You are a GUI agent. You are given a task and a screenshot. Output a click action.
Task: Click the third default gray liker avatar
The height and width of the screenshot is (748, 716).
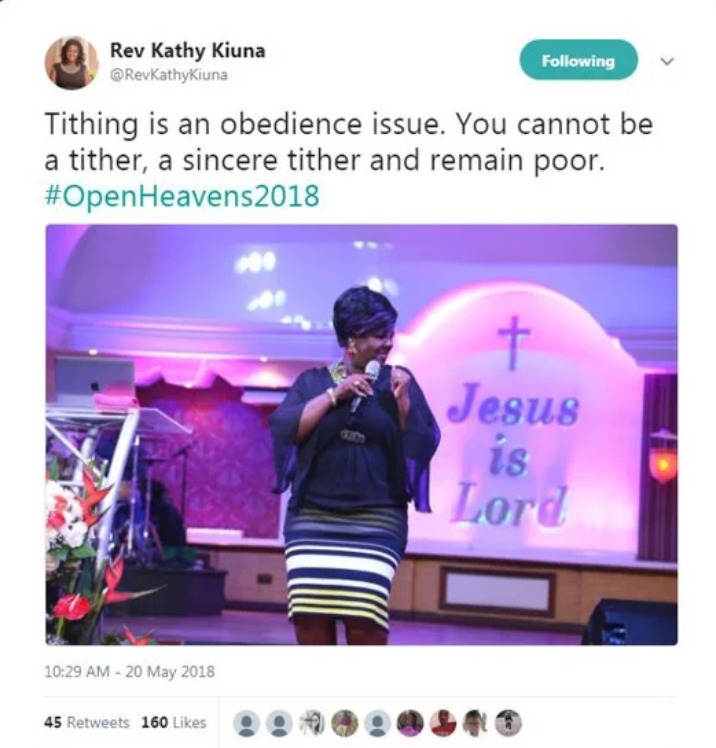(x=377, y=723)
